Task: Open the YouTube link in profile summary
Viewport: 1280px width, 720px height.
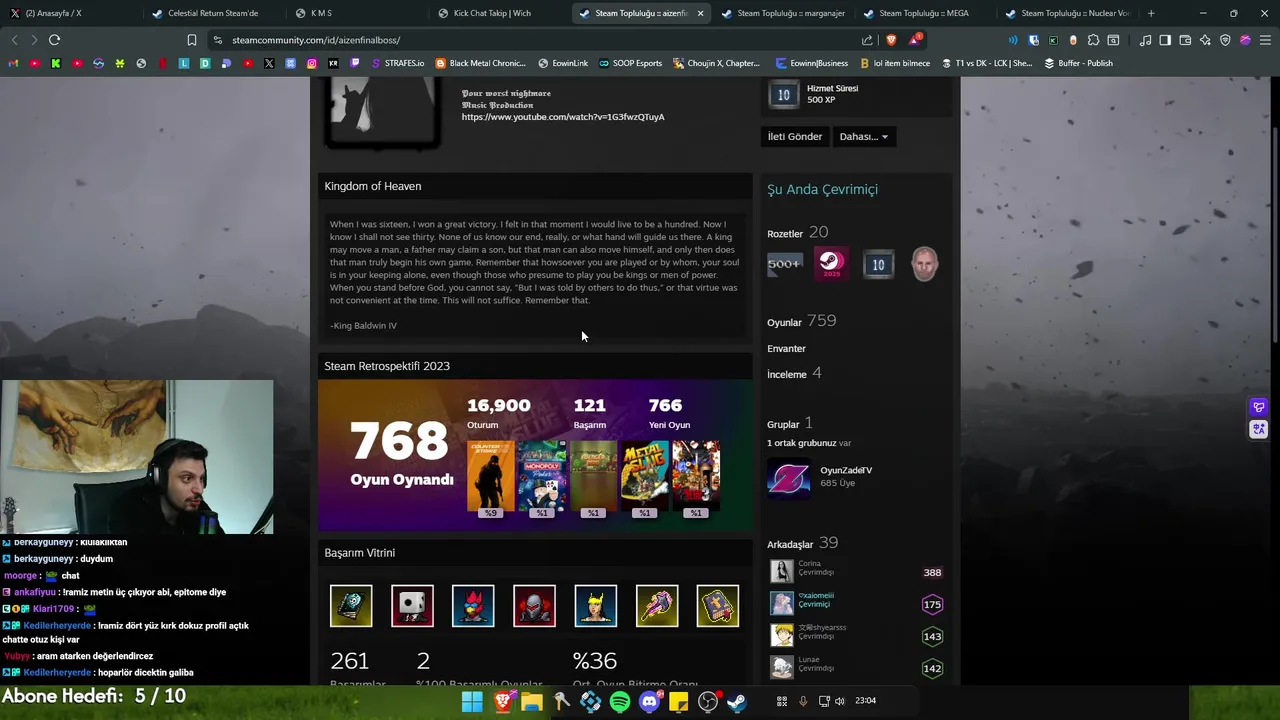Action: click(x=563, y=117)
